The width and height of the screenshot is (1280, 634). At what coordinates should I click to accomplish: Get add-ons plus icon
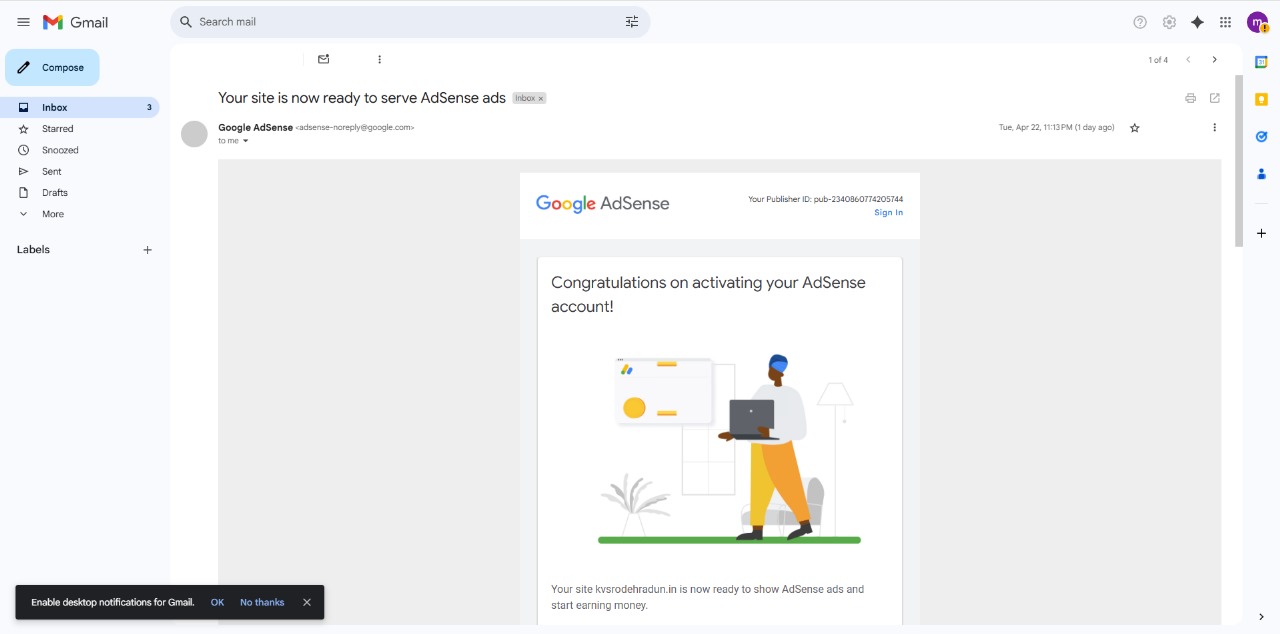1261,233
